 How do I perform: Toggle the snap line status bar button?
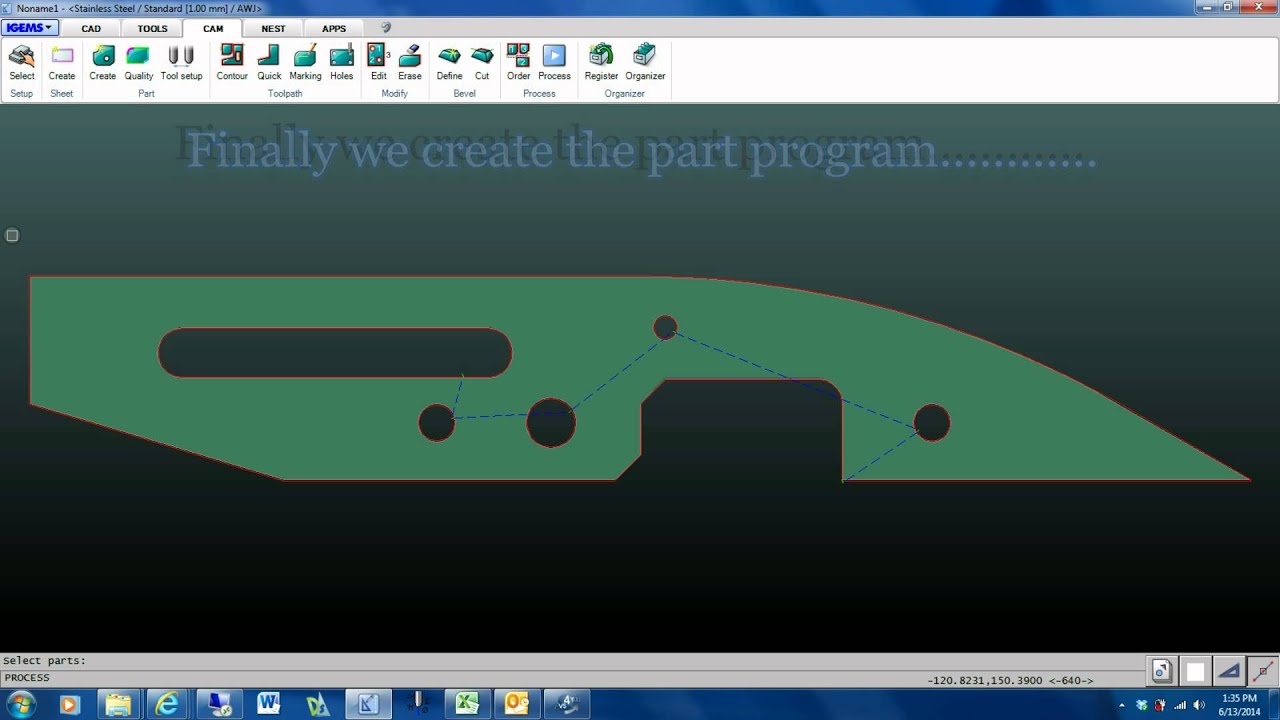coord(1263,671)
